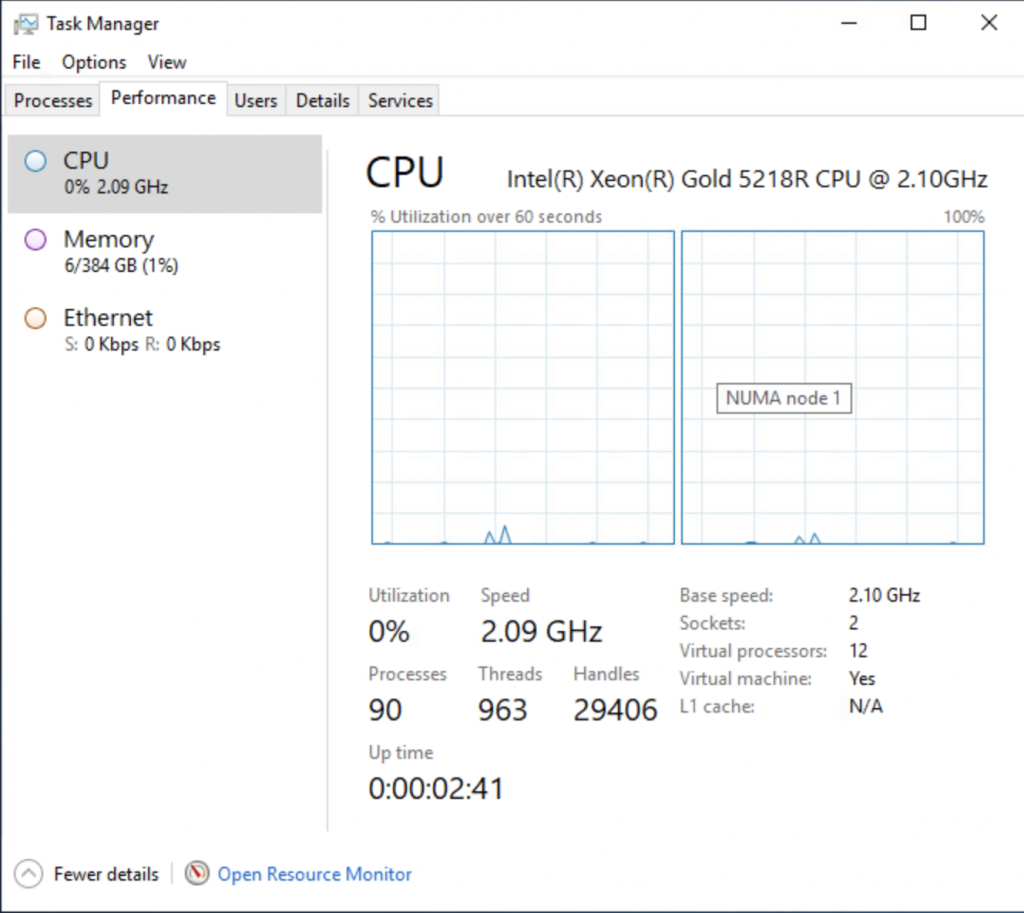Select the Performance tab

[x=163, y=98]
